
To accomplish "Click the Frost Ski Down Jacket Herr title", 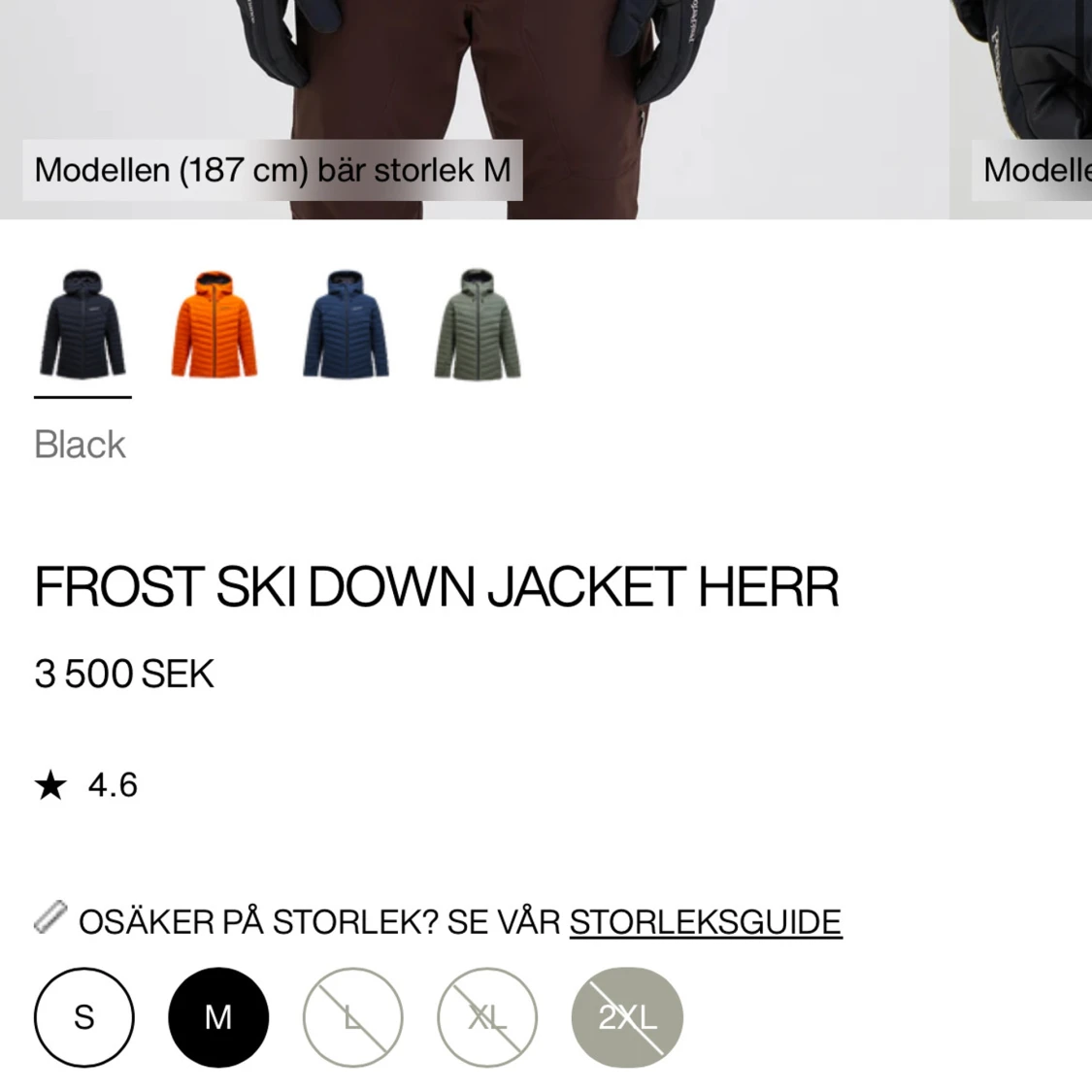I will 437,587.
